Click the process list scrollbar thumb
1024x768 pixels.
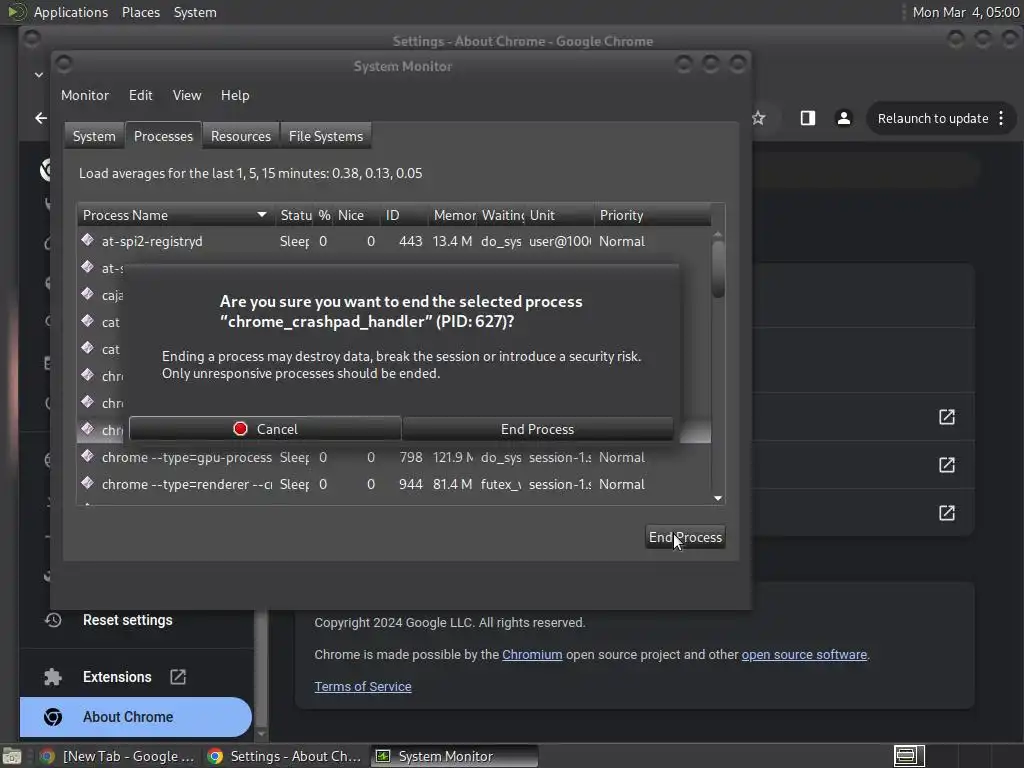(718, 269)
